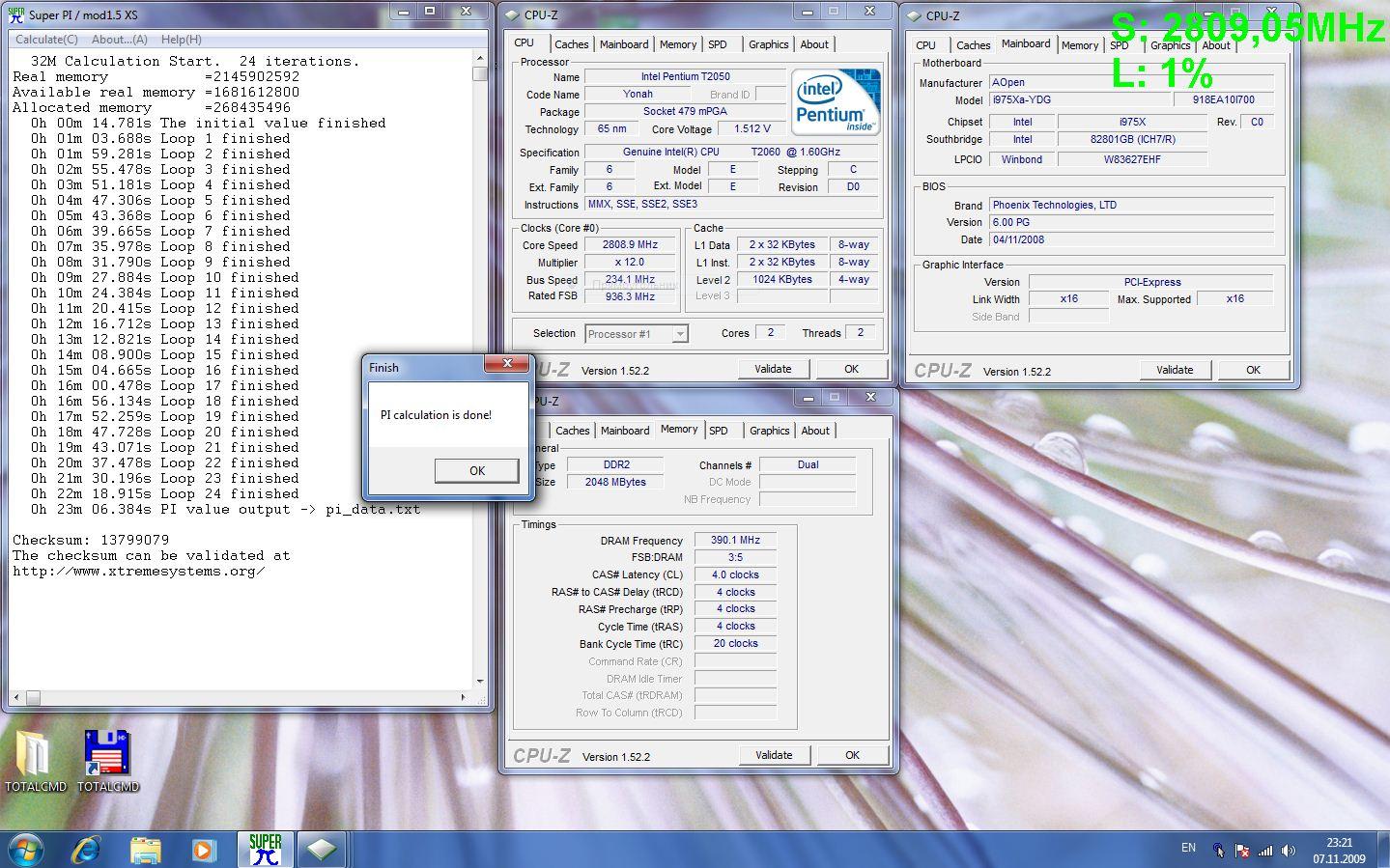Click Validate in the CPU-Z Memory window

click(x=774, y=755)
